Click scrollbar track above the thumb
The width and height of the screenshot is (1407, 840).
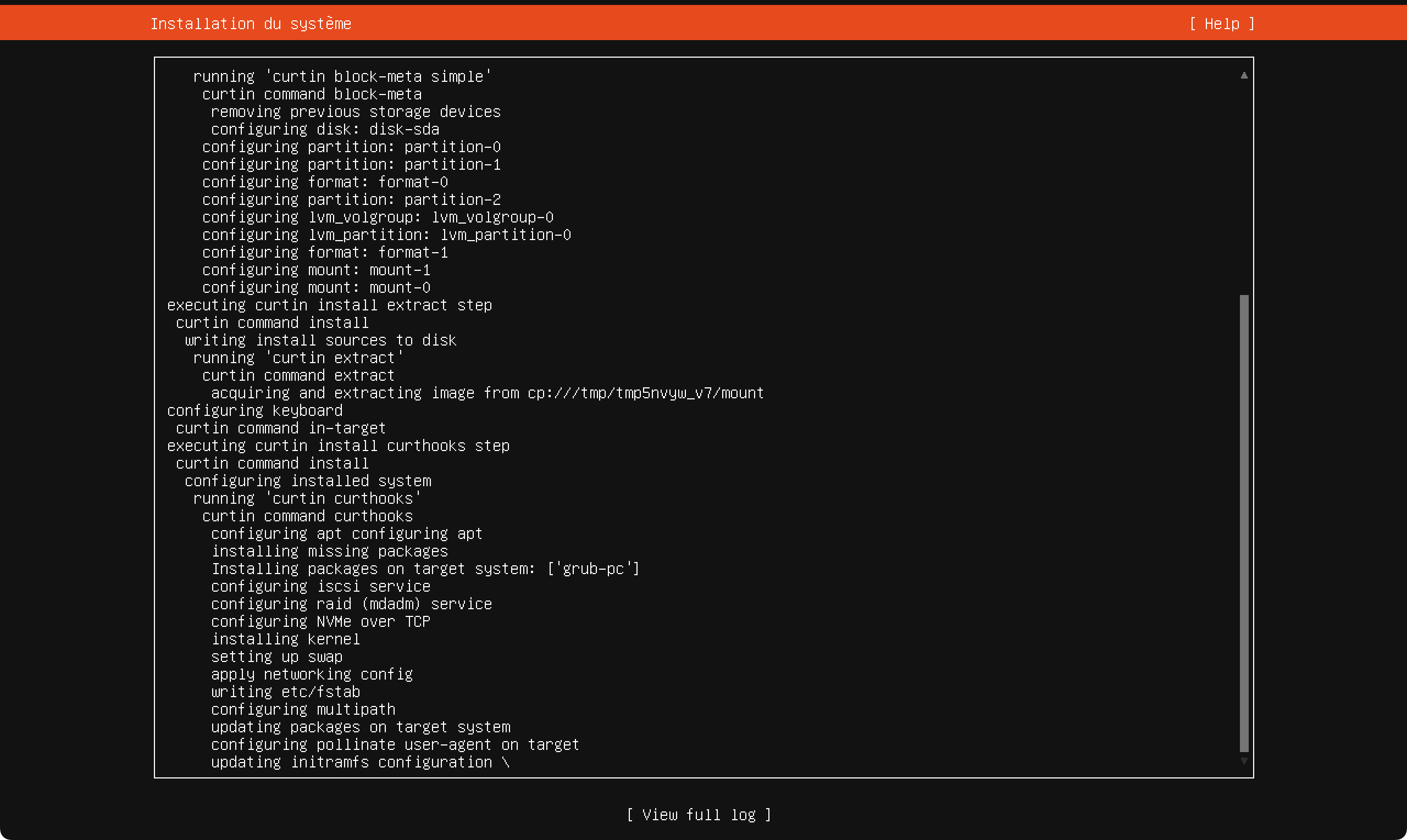click(1243, 187)
